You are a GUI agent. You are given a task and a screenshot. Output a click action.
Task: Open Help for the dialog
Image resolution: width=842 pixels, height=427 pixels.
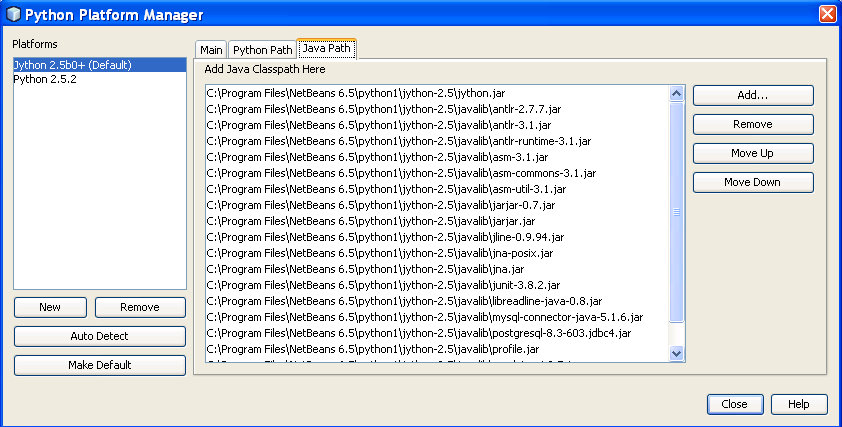click(x=799, y=404)
